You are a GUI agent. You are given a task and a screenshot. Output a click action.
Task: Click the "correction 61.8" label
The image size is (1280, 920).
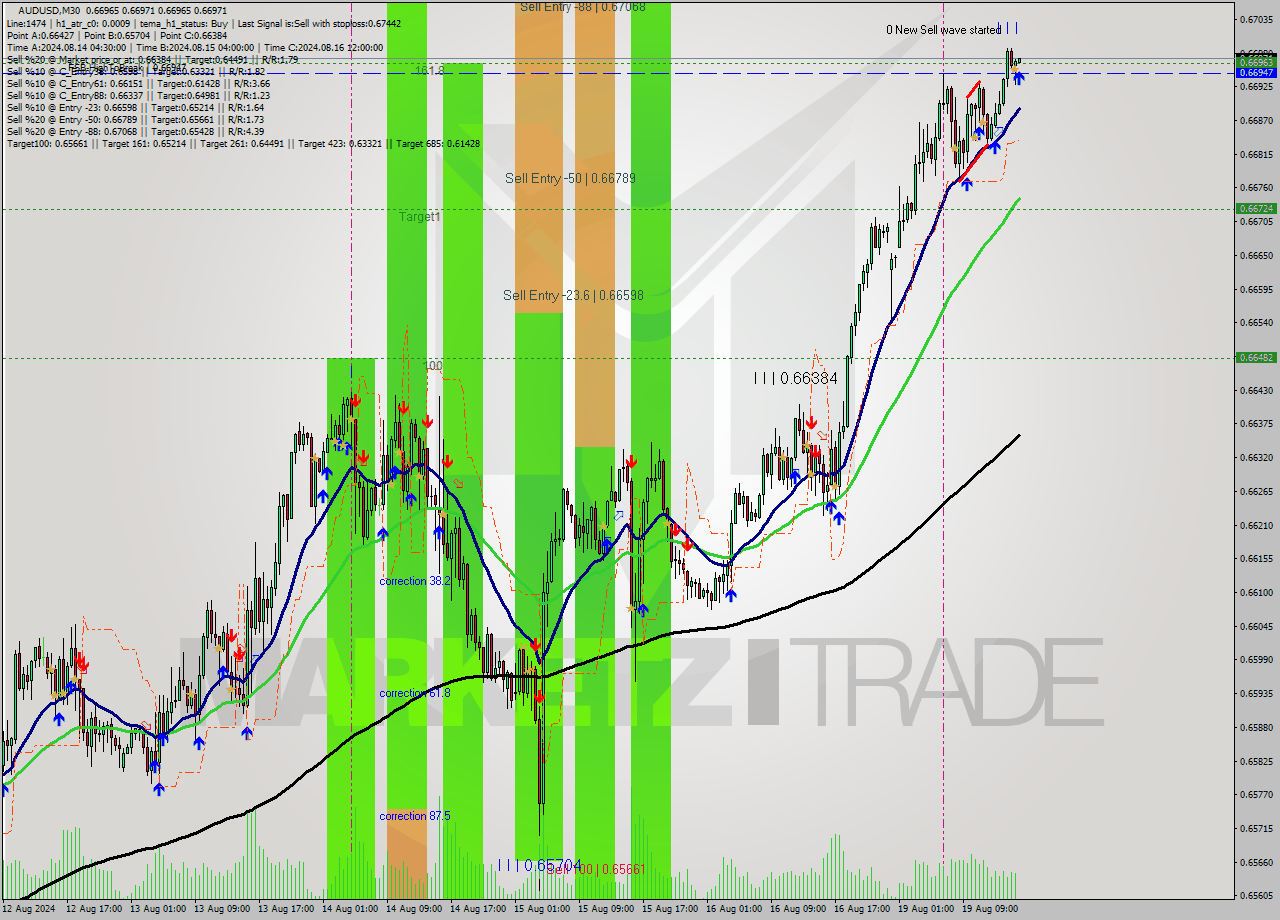pyautogui.click(x=415, y=693)
